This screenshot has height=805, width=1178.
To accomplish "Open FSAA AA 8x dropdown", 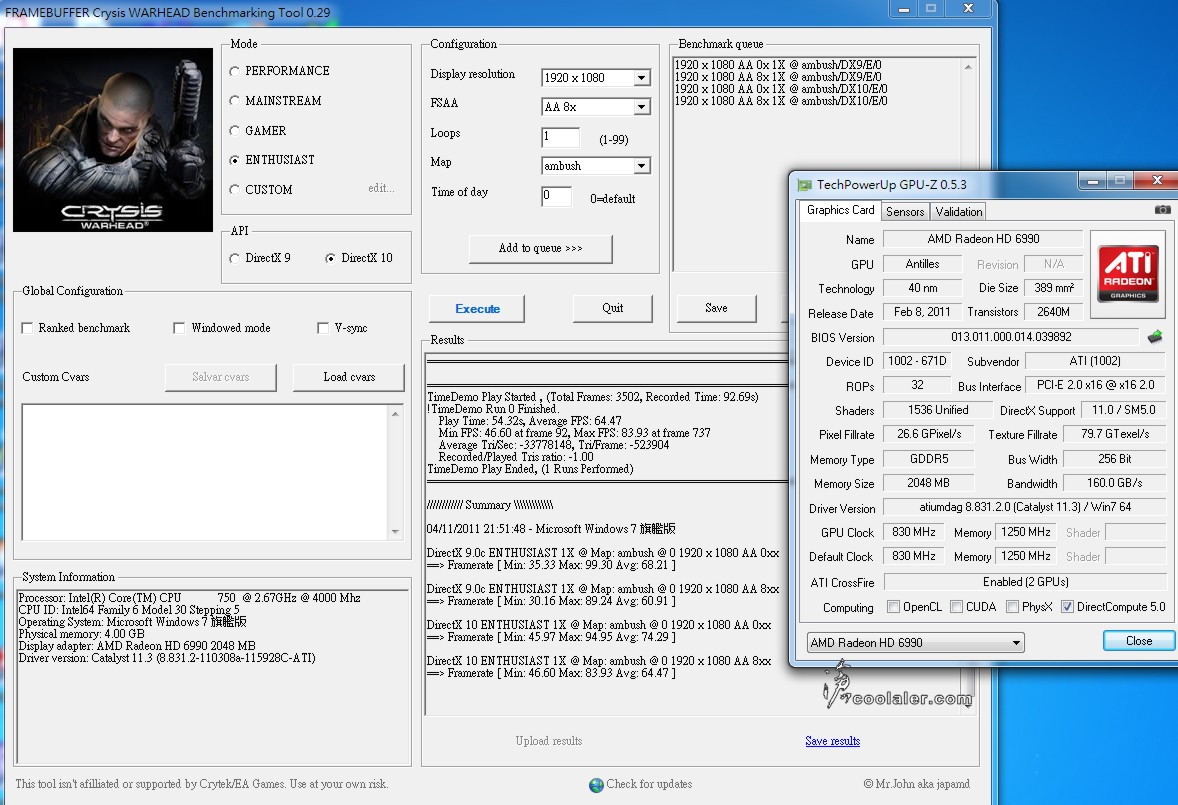I will pyautogui.click(x=641, y=107).
